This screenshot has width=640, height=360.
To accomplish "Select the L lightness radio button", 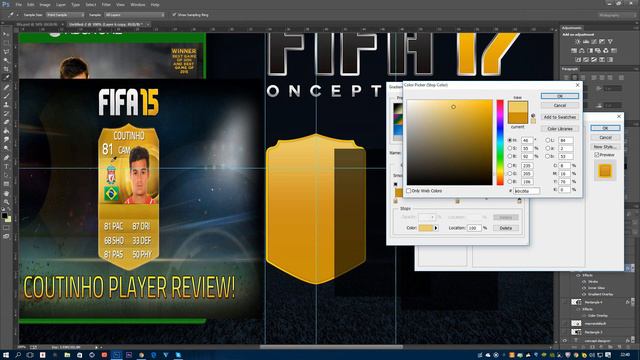I will point(548,140).
